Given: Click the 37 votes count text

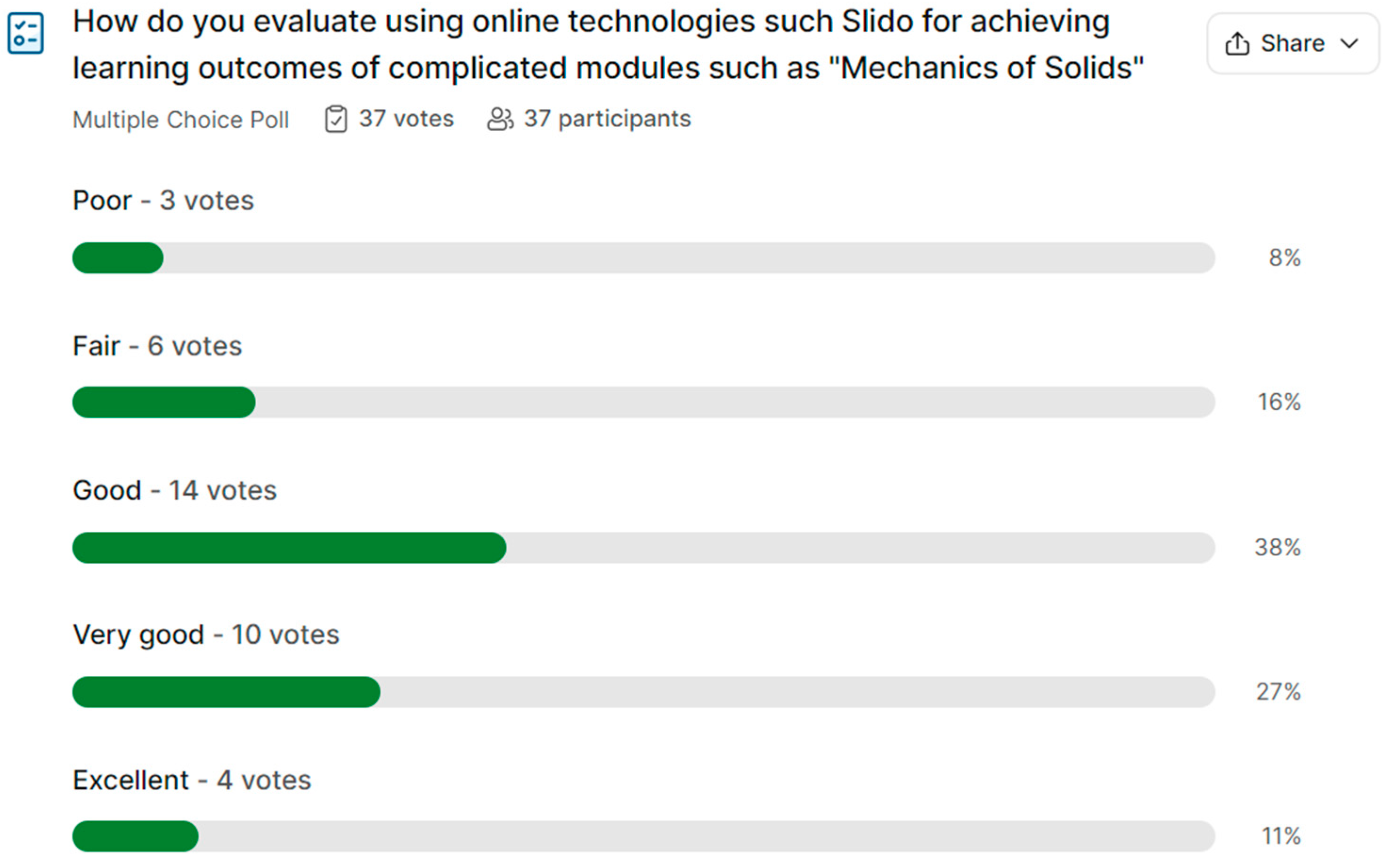Looking at the screenshot, I should pos(406,119).
